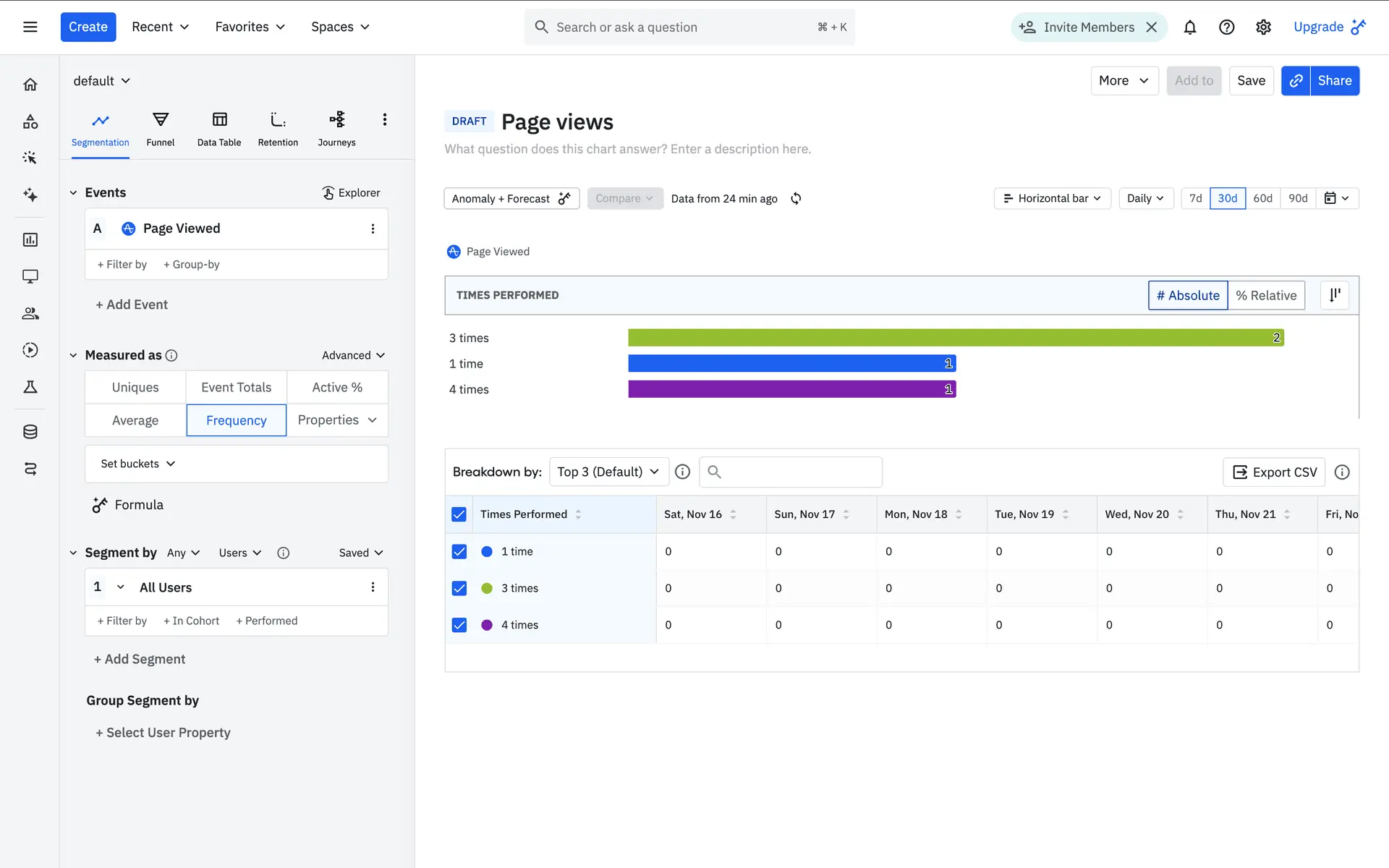Click the purple 4 times bar
1389x868 pixels.
click(x=791, y=389)
